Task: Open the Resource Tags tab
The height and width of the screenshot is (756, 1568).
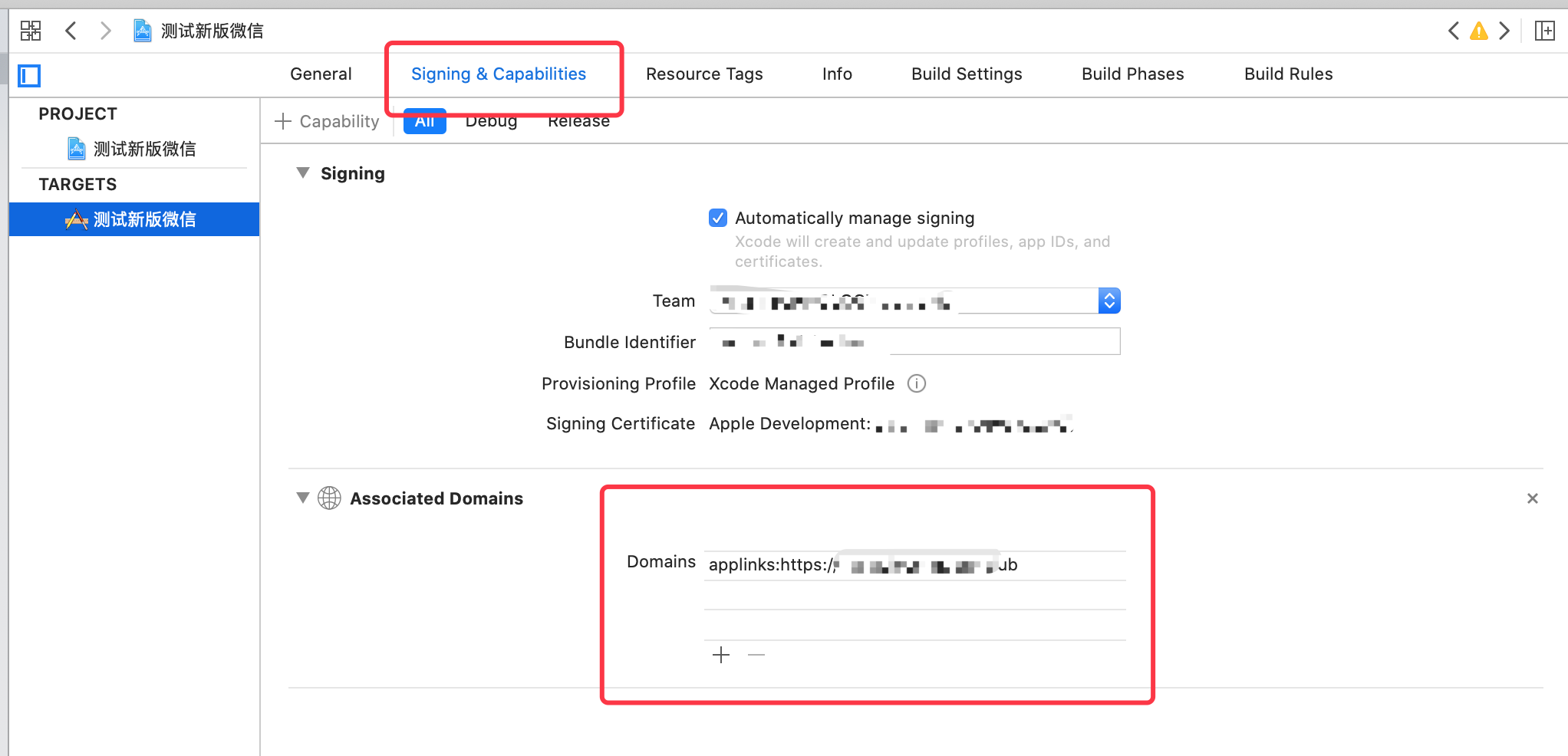Action: tap(704, 74)
